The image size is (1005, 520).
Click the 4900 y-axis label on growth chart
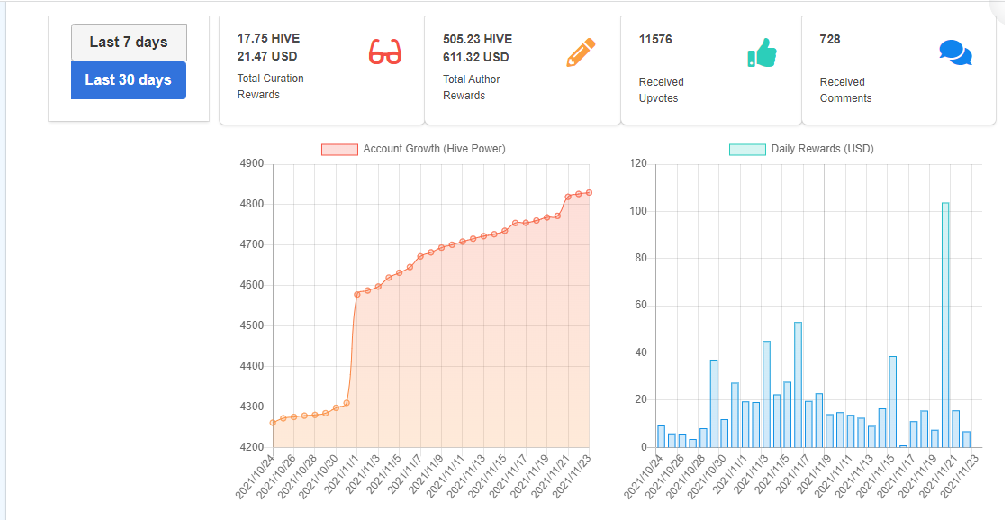pyautogui.click(x=251, y=164)
